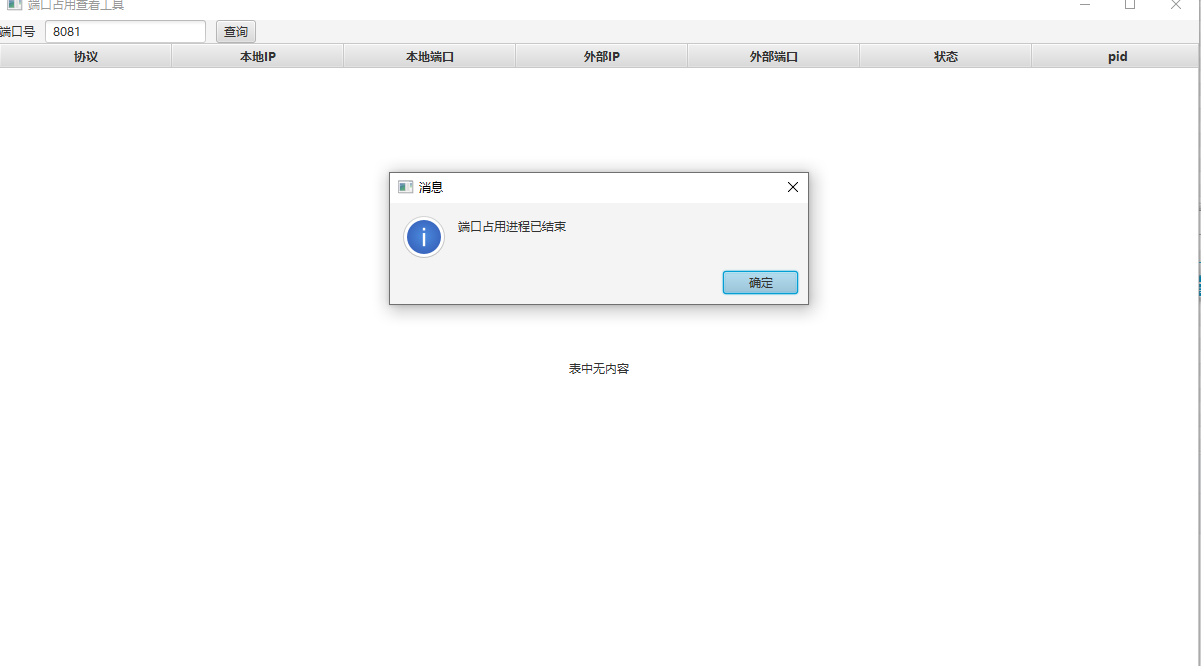Select the 状态 column header

click(x=946, y=57)
